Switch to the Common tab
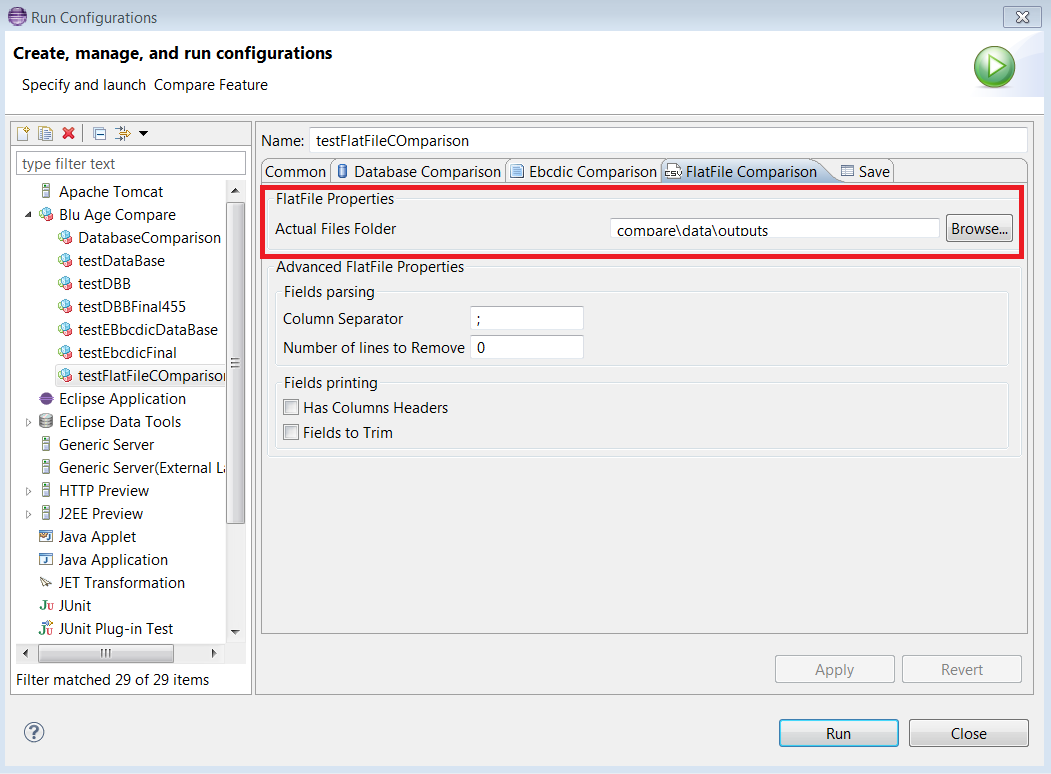 pos(296,172)
